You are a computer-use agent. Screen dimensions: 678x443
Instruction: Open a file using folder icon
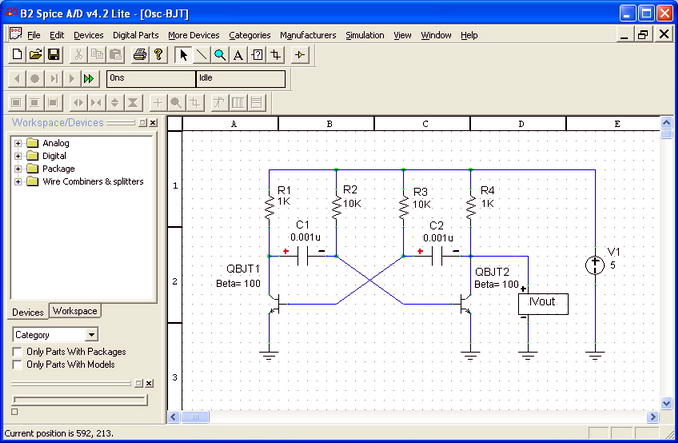click(x=35, y=54)
